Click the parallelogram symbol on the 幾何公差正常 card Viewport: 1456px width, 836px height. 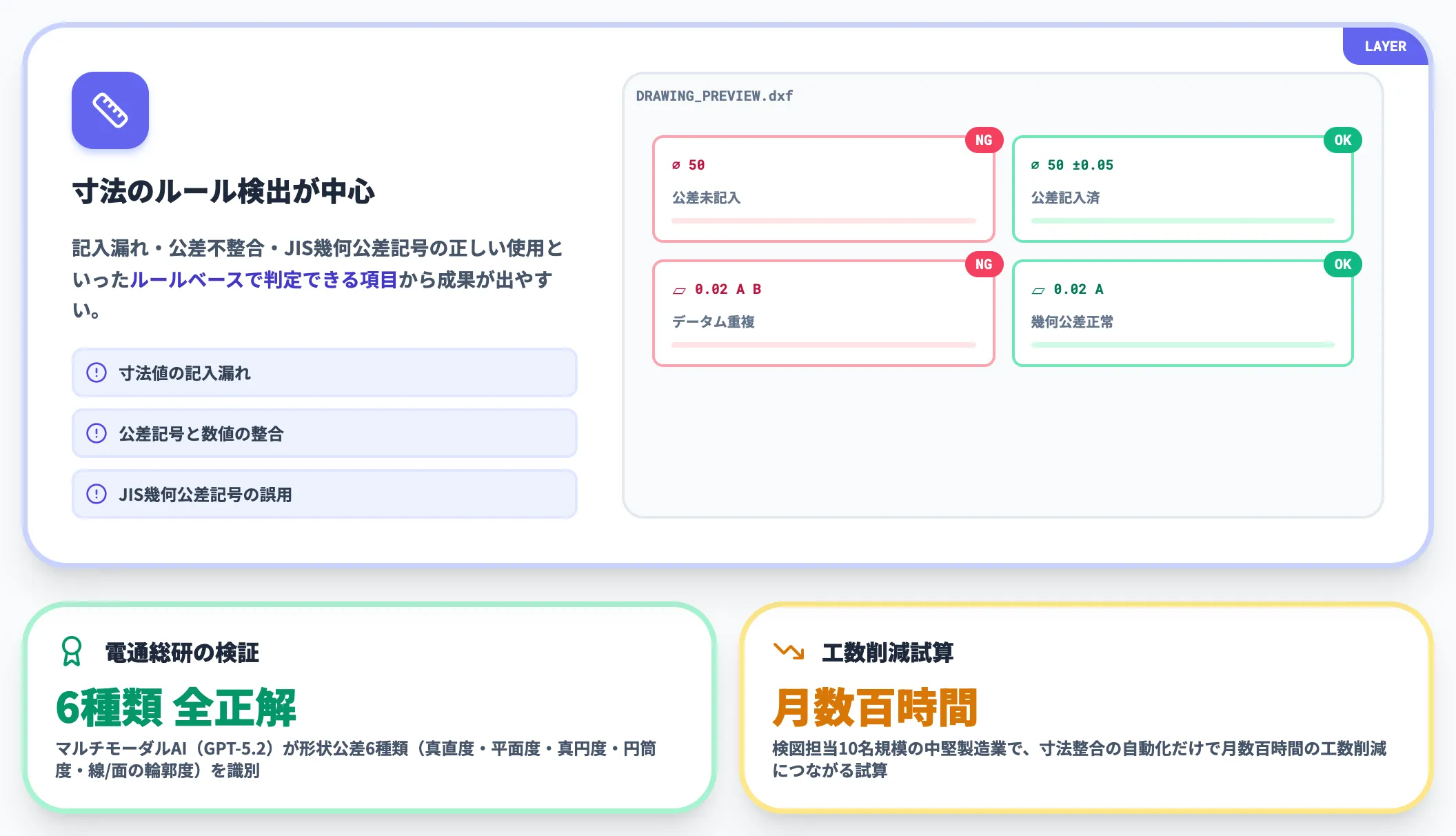tap(1038, 290)
